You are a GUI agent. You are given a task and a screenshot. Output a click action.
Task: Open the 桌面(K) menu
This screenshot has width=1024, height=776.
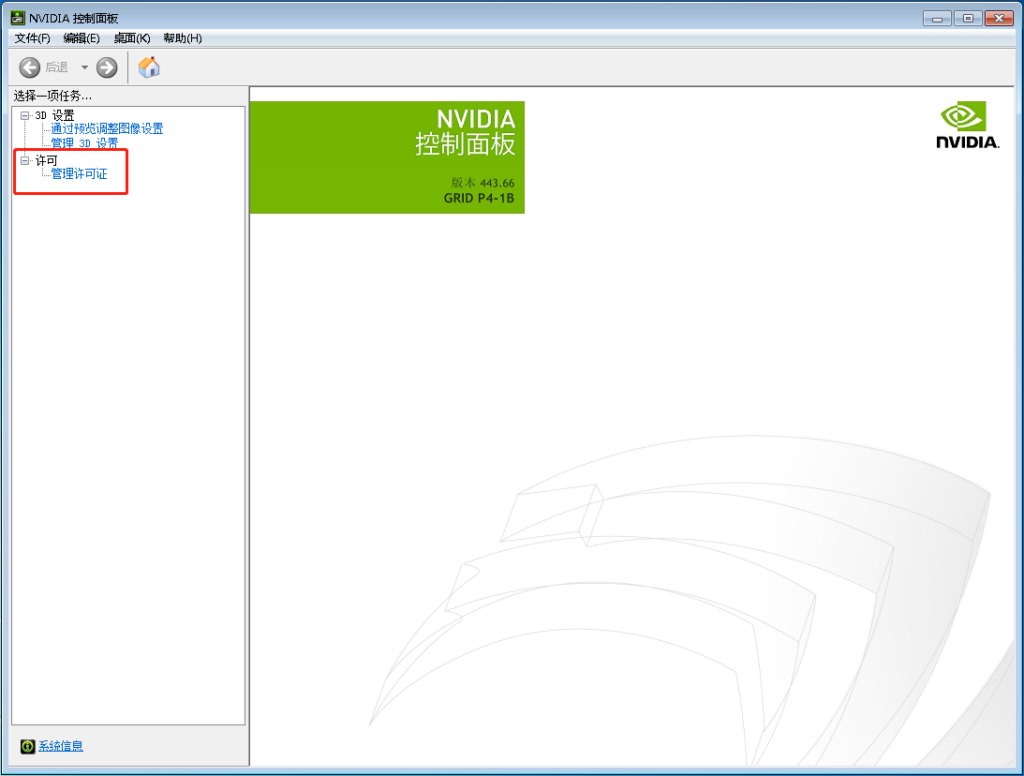point(131,38)
